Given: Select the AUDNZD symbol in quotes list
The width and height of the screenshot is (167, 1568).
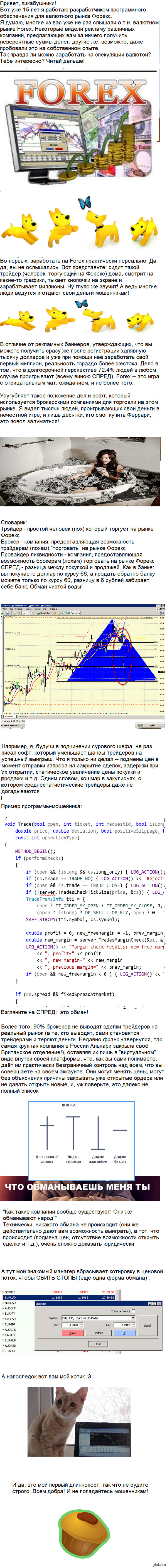Looking at the screenshot, I should [10, 1346].
